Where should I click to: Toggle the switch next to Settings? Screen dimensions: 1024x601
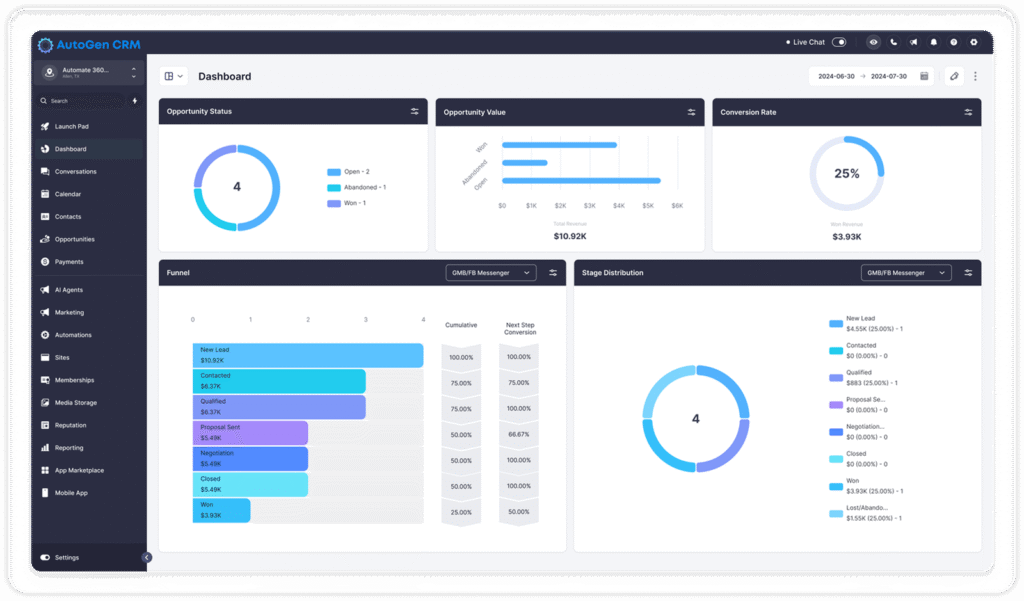45,557
